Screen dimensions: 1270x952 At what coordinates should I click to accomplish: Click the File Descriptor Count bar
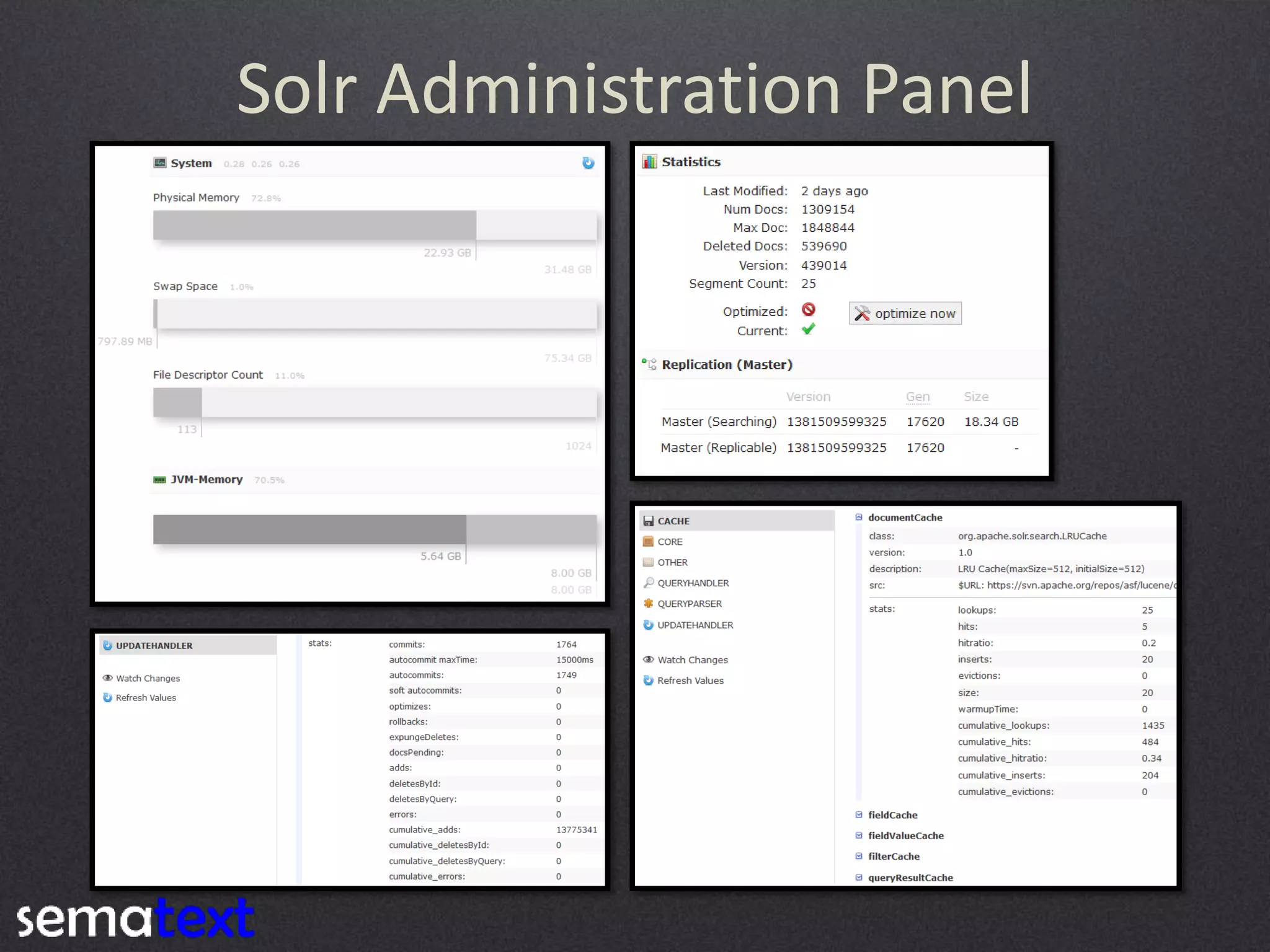coord(375,402)
